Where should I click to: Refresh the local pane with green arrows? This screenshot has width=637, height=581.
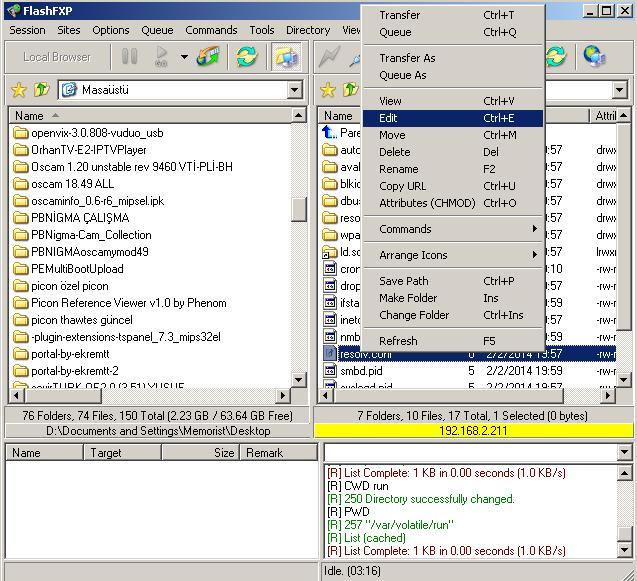pyautogui.click(x=247, y=56)
